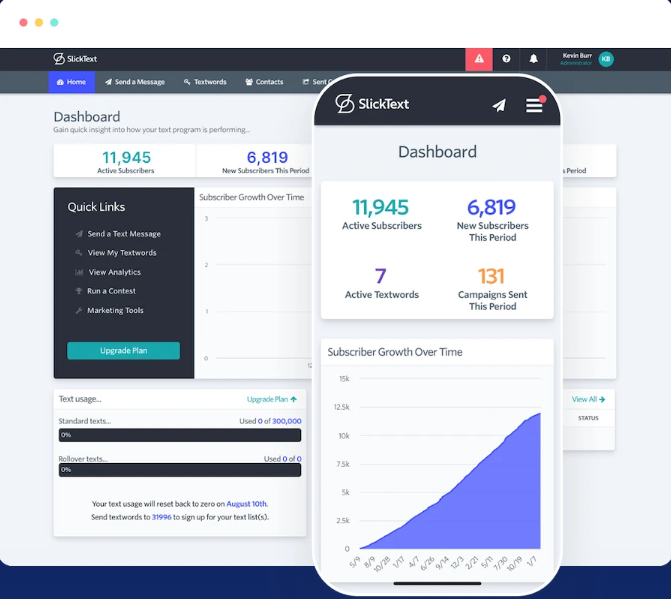This screenshot has width=671, height=599.
Task: Click Marketing Tools quick link
Action: [115, 310]
